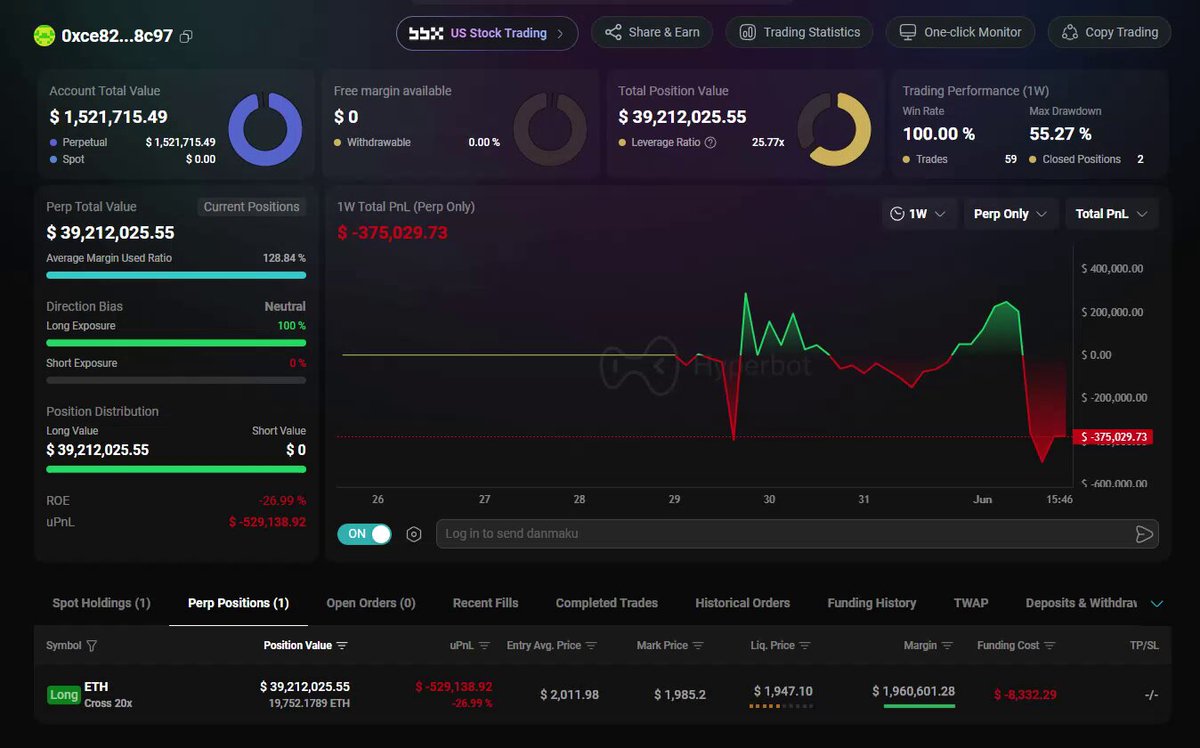The width and height of the screenshot is (1200, 748).
Task: Copy wallet address 0xce82...8c97 icon
Action: coord(186,37)
